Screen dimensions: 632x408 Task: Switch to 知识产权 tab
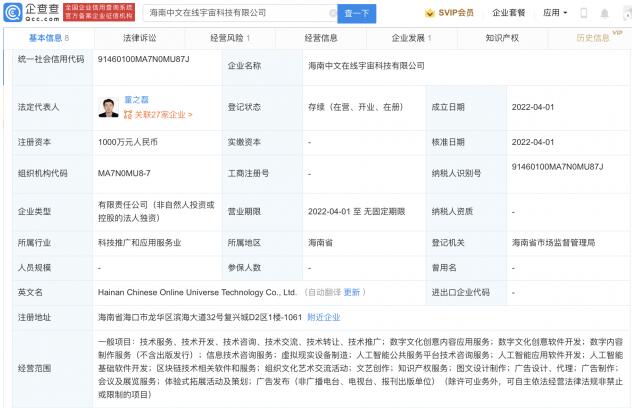[502, 38]
